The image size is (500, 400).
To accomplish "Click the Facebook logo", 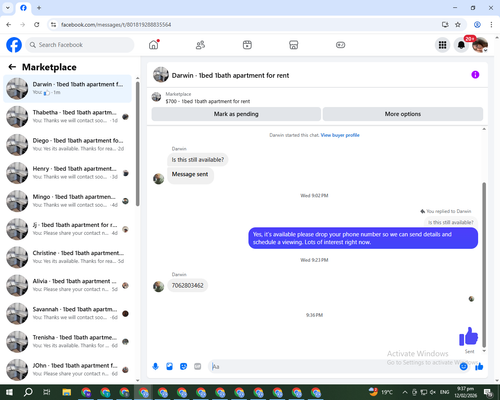I will (14, 45).
